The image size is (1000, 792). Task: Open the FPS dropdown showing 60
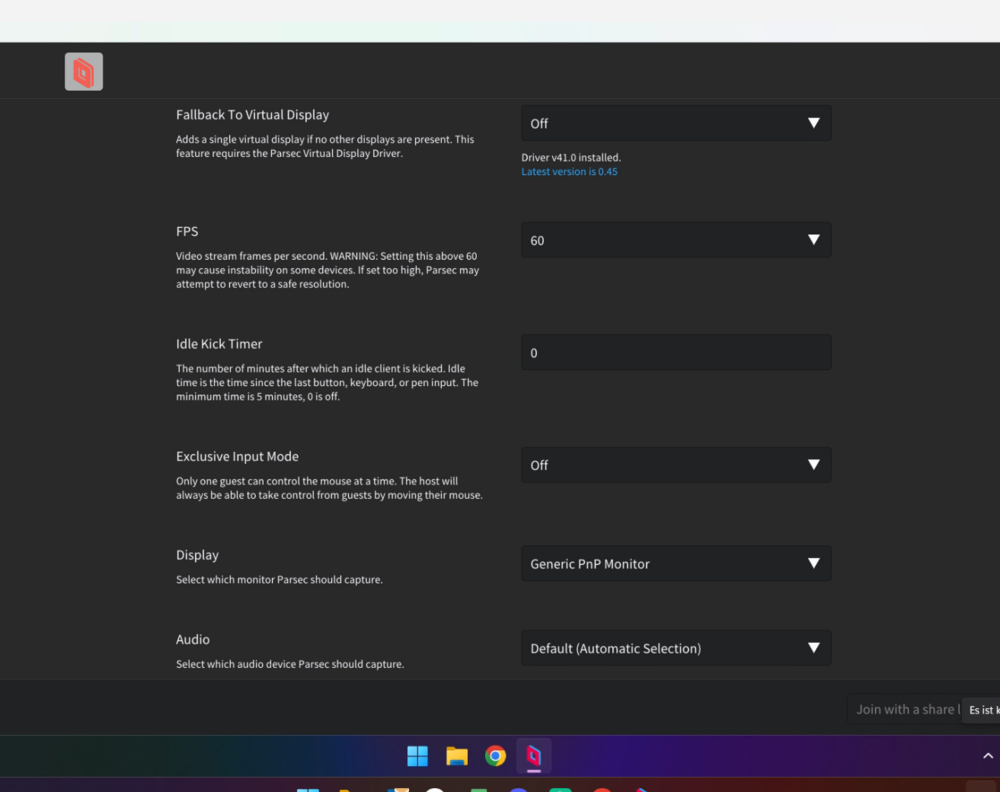point(676,240)
